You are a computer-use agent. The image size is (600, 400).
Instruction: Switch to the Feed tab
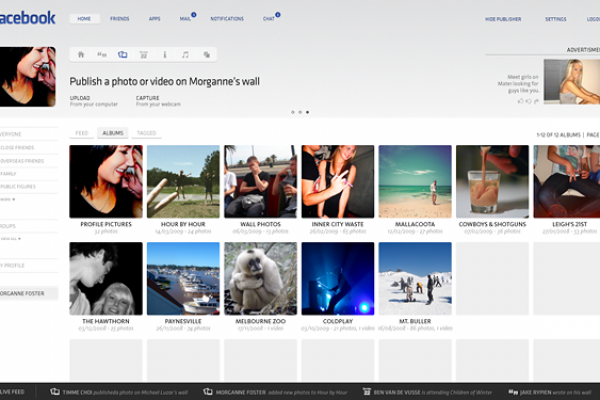[x=82, y=133]
